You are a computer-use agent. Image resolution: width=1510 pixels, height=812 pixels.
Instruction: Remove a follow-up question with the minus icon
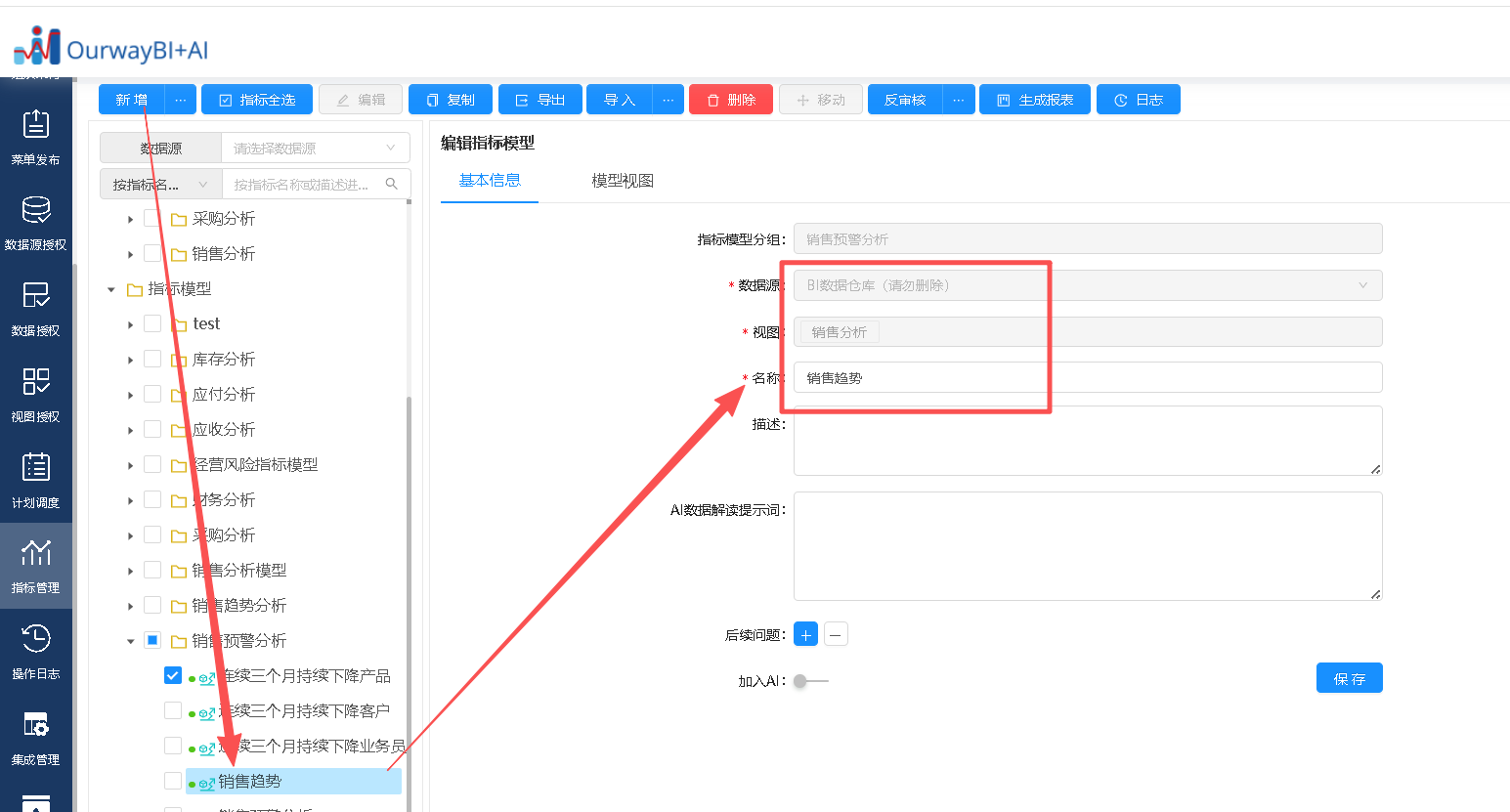[x=836, y=634]
